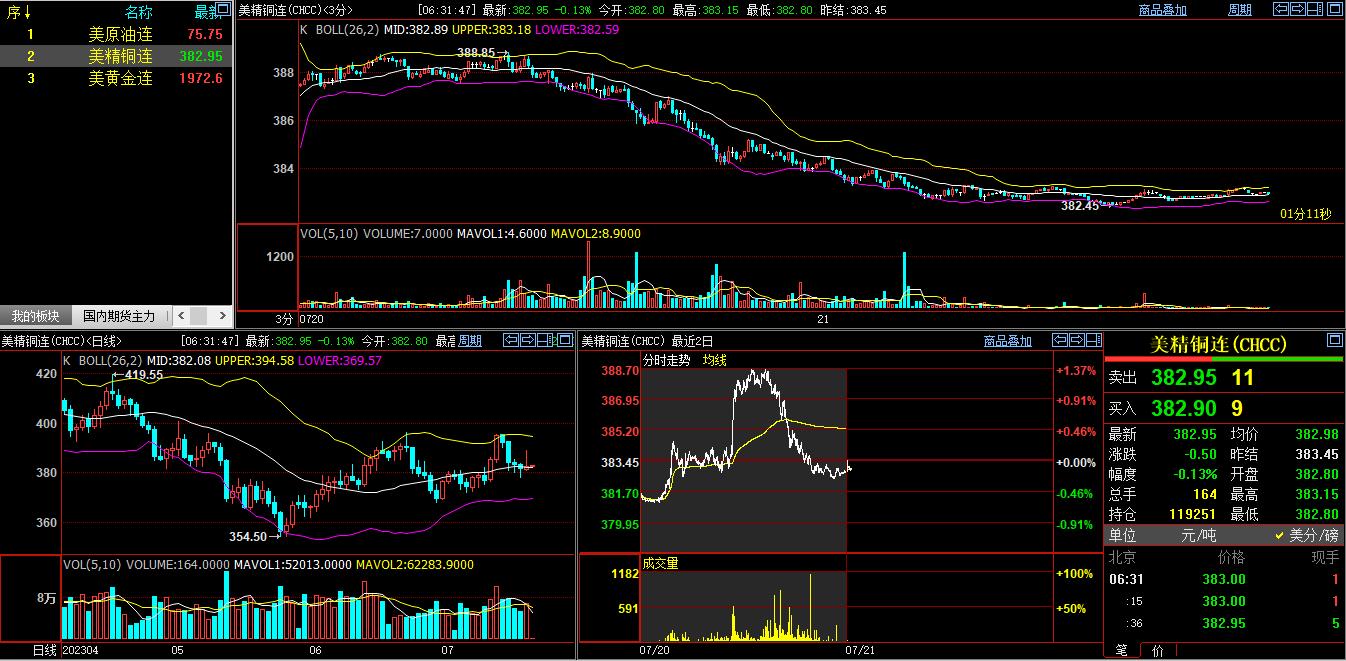Open the 价 tab below tick list
The image size is (1346, 661).
click(1157, 650)
